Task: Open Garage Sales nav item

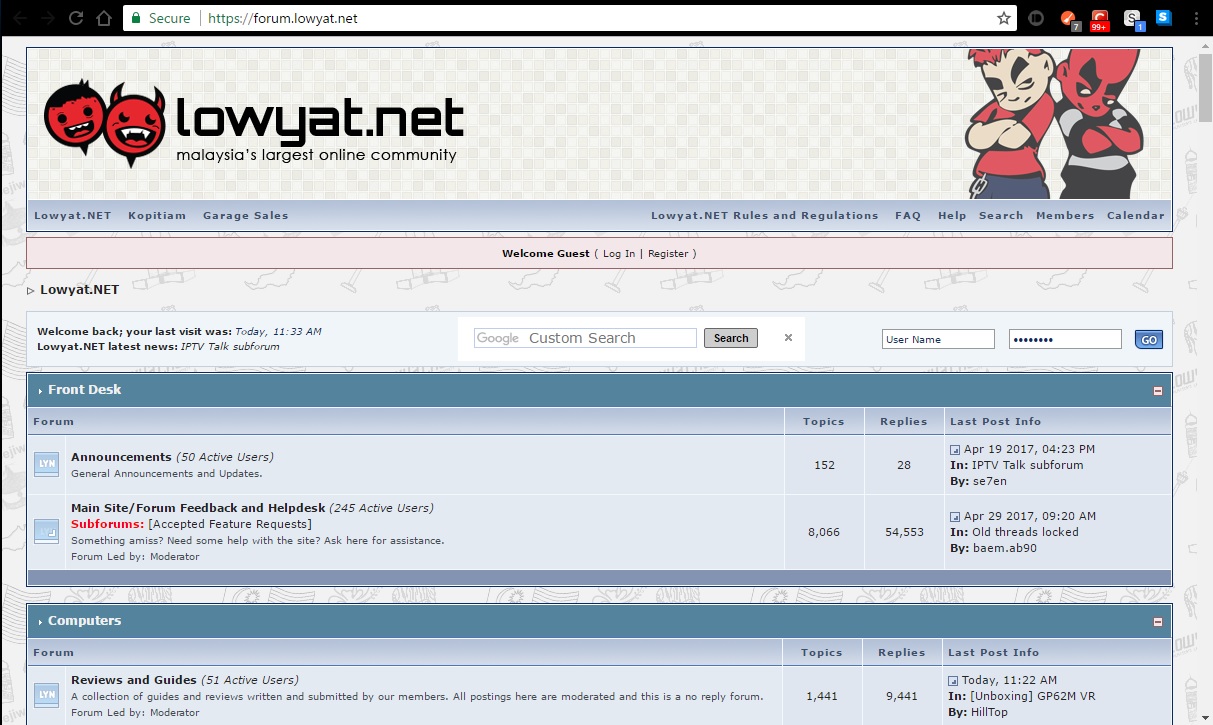Action: (x=245, y=216)
